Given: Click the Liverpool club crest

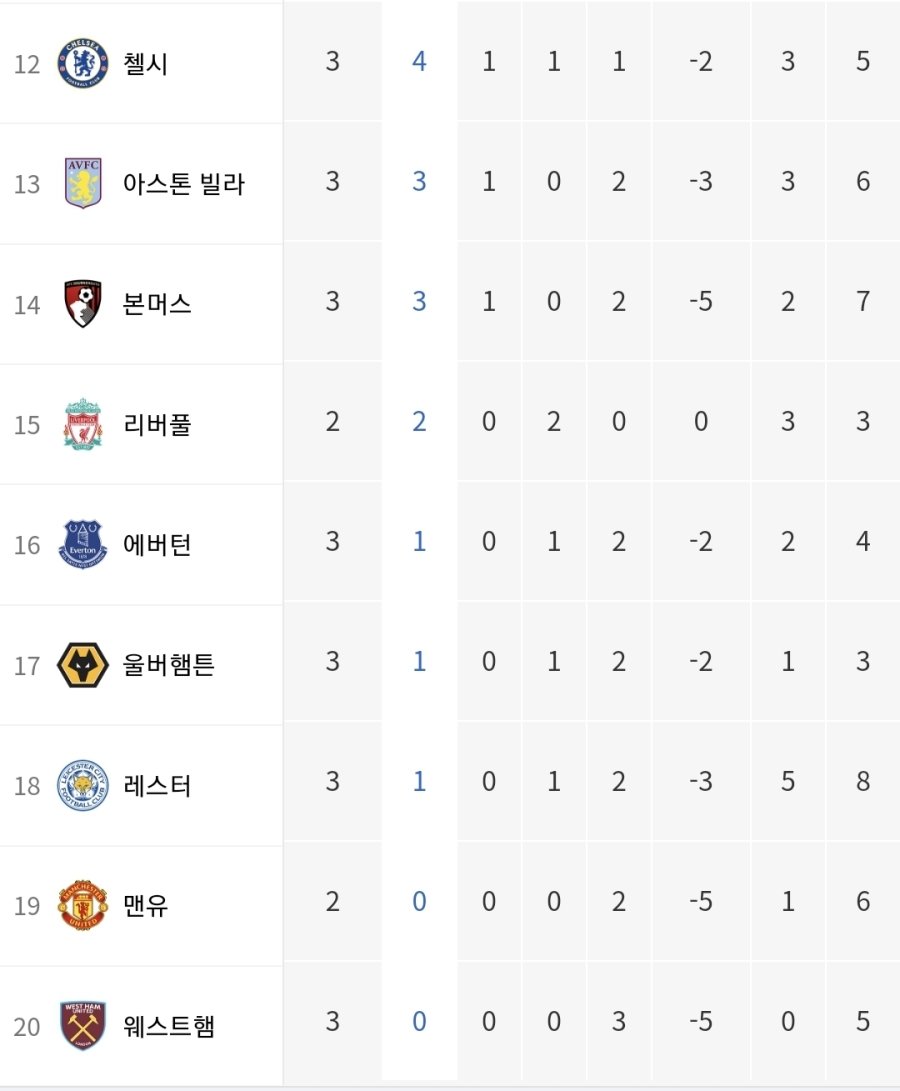Looking at the screenshot, I should click(x=83, y=424).
